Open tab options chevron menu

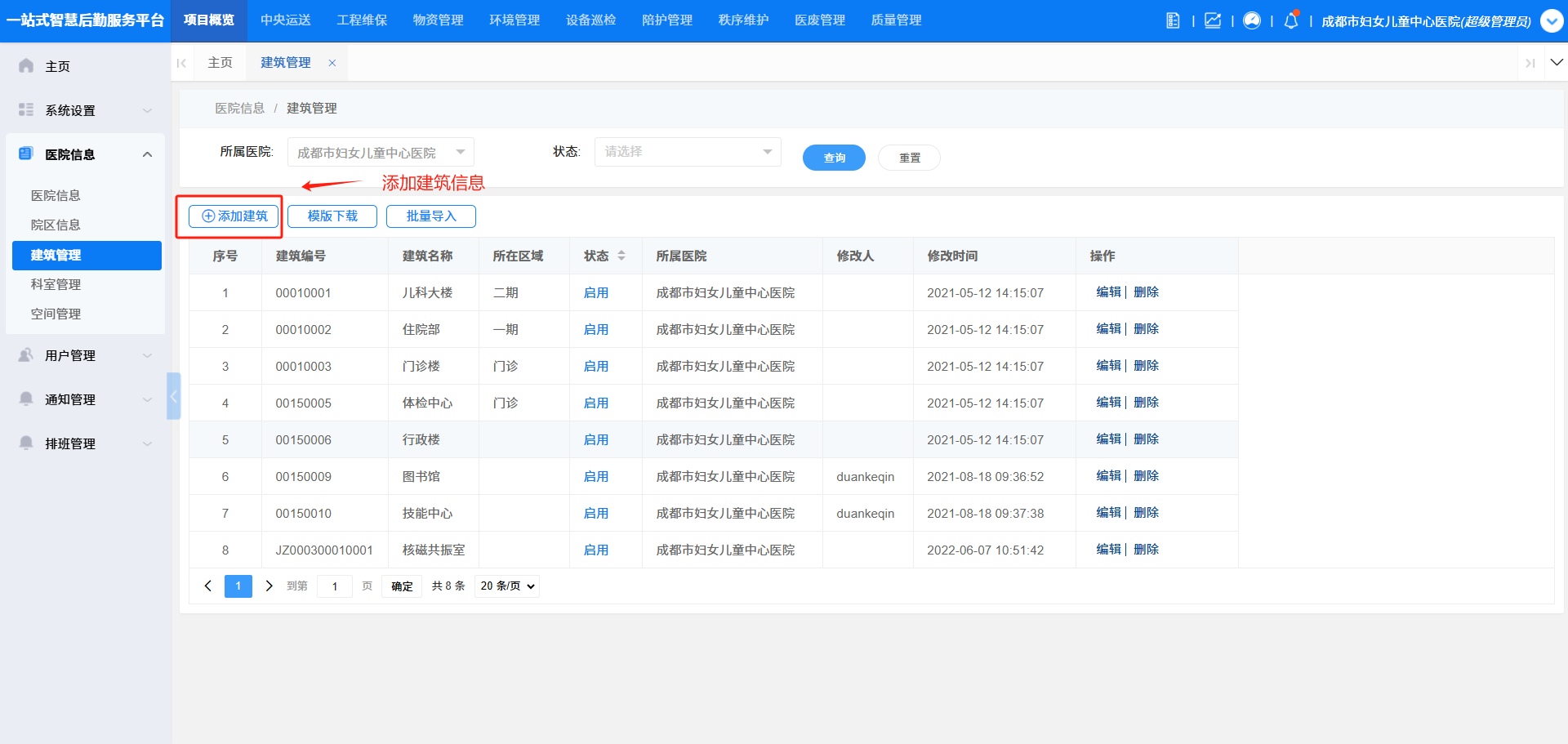(x=1557, y=62)
